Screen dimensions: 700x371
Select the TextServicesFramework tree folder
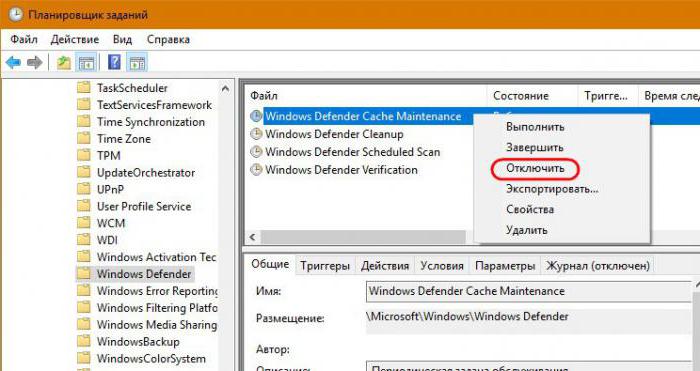[154, 105]
